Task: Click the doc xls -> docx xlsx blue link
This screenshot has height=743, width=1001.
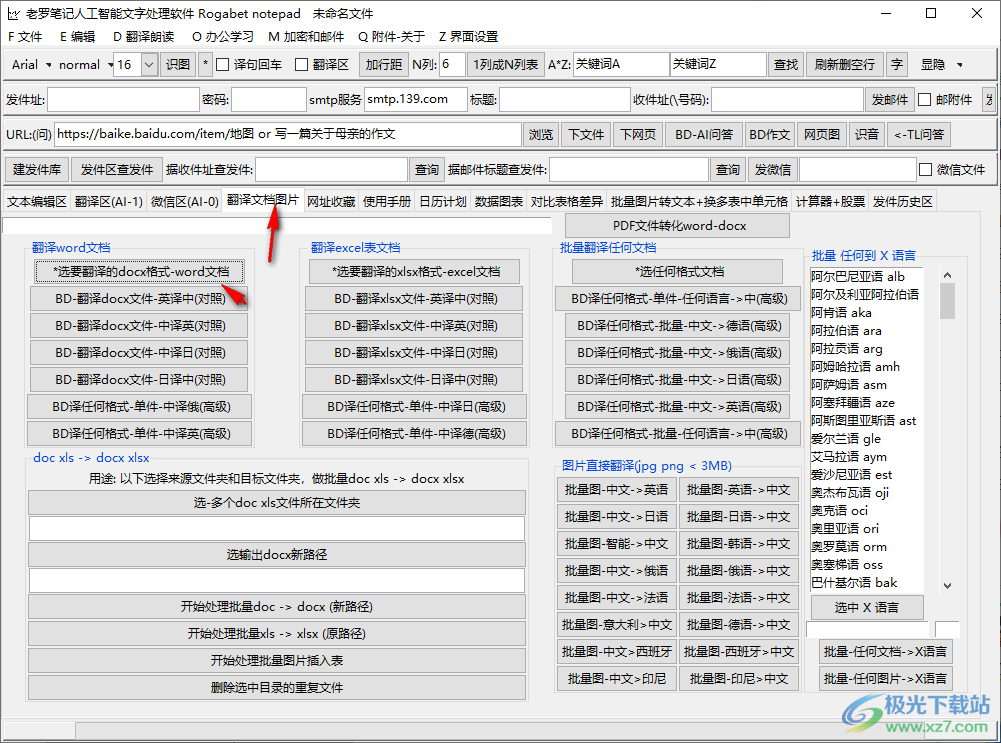Action: [x=90, y=457]
